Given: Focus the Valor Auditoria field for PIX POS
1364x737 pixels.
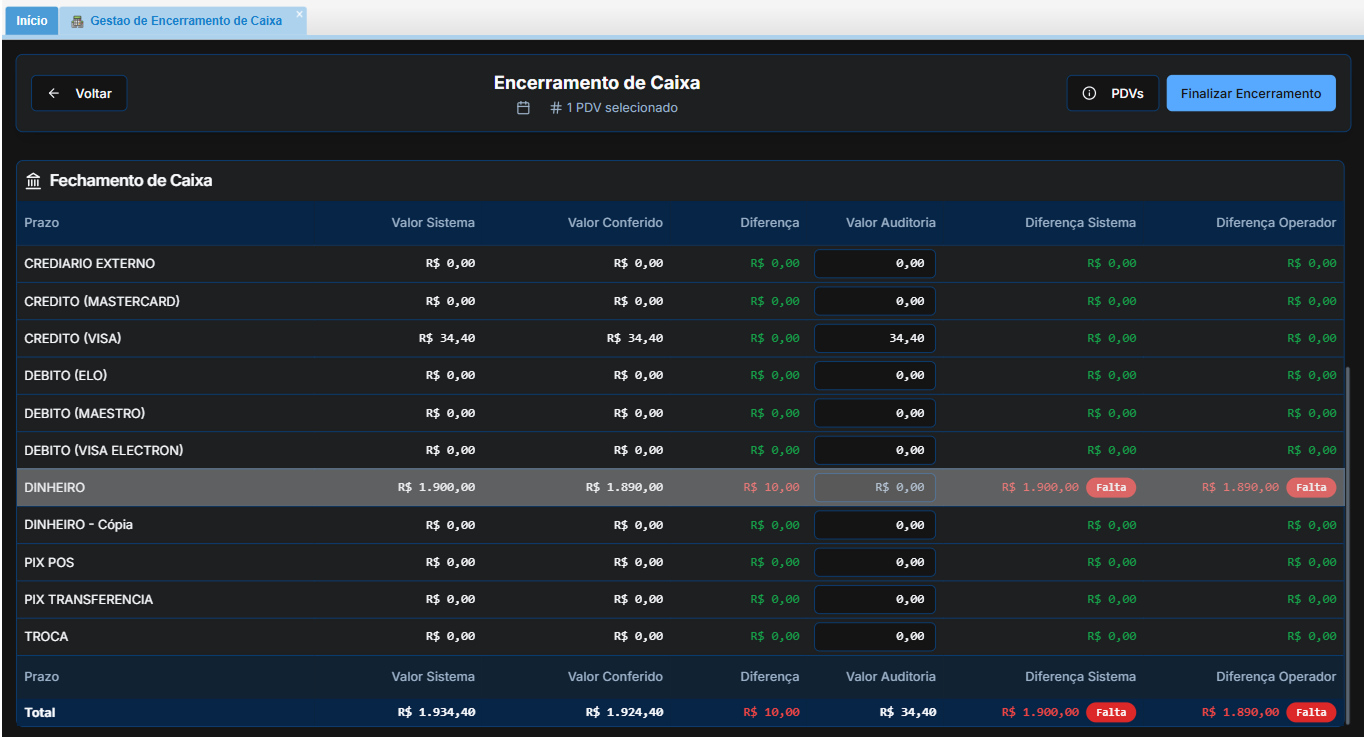Looking at the screenshot, I should 875,563.
